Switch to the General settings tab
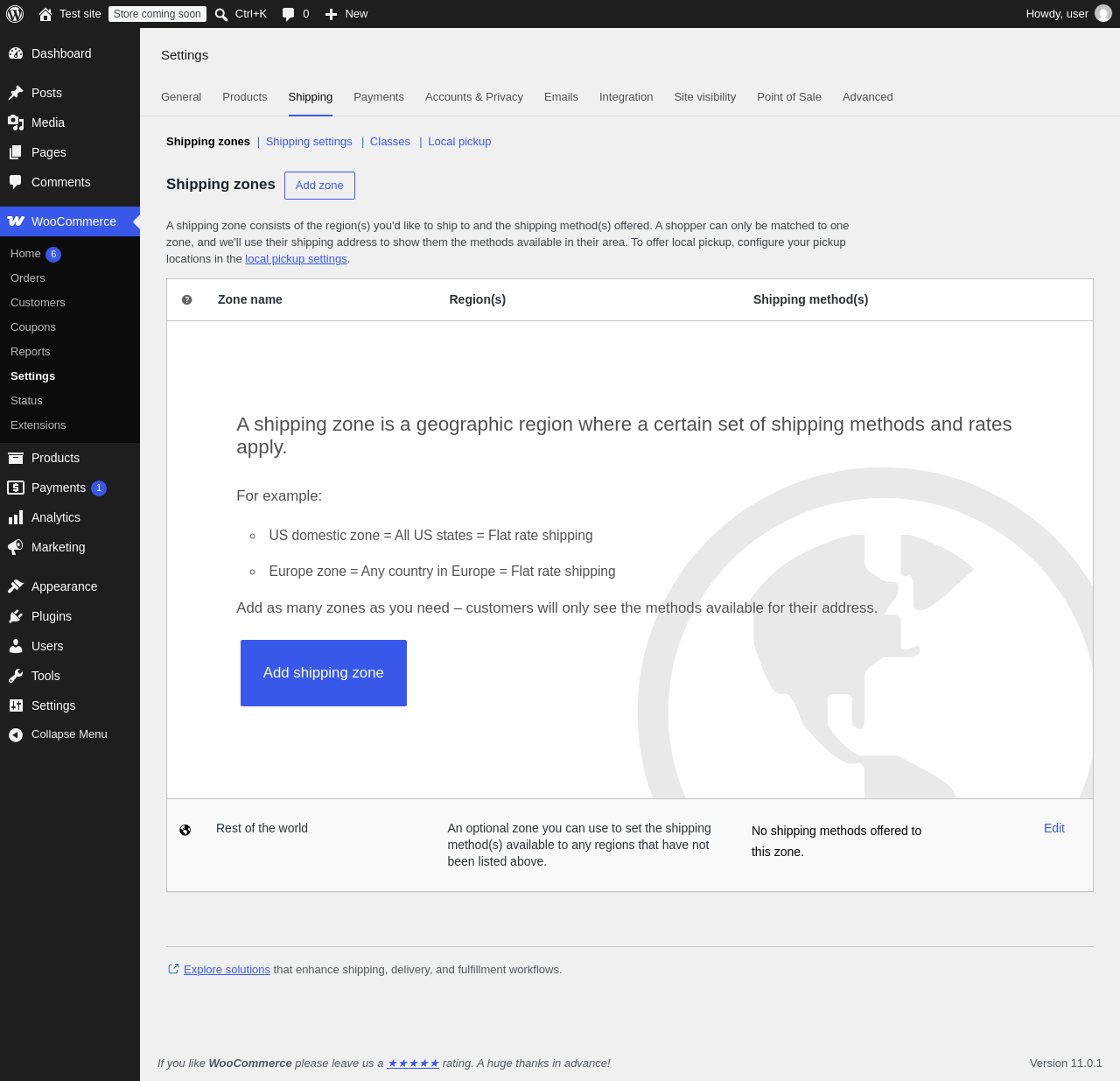 pyautogui.click(x=181, y=97)
